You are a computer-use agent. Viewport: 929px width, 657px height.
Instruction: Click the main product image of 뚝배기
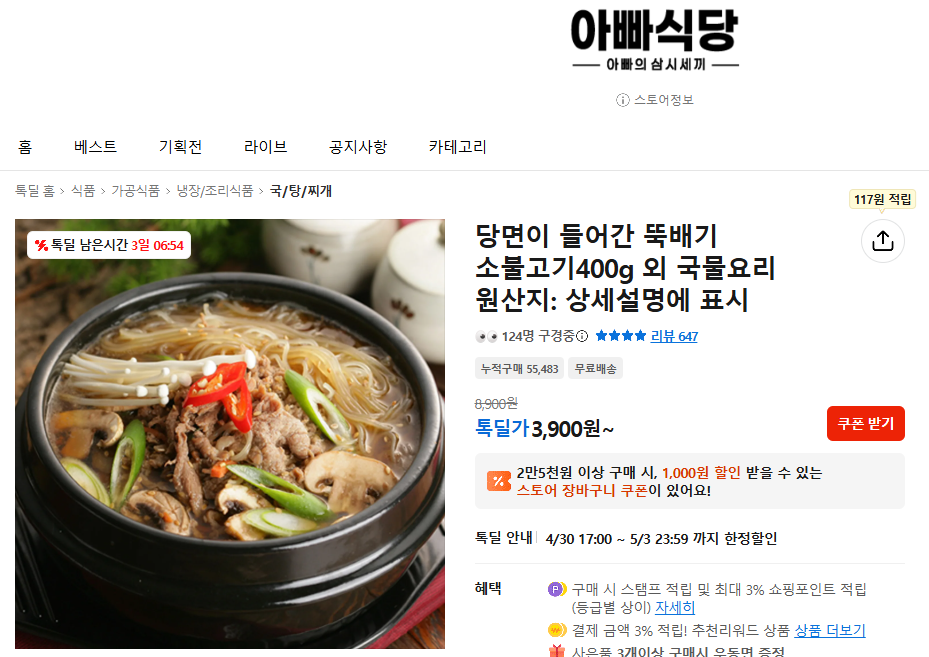[230, 434]
